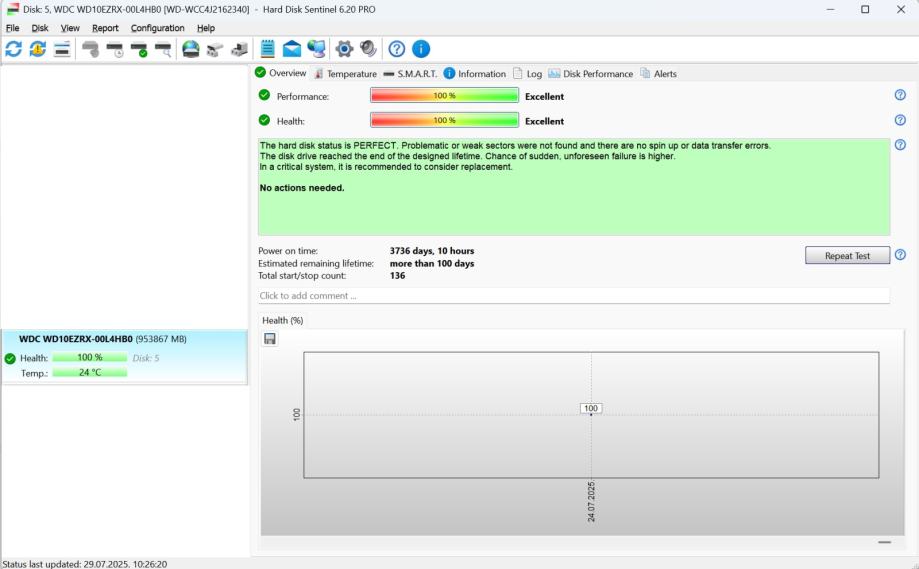Open the report notepad icon in toolbar
The image size is (919, 569).
(x=268, y=49)
